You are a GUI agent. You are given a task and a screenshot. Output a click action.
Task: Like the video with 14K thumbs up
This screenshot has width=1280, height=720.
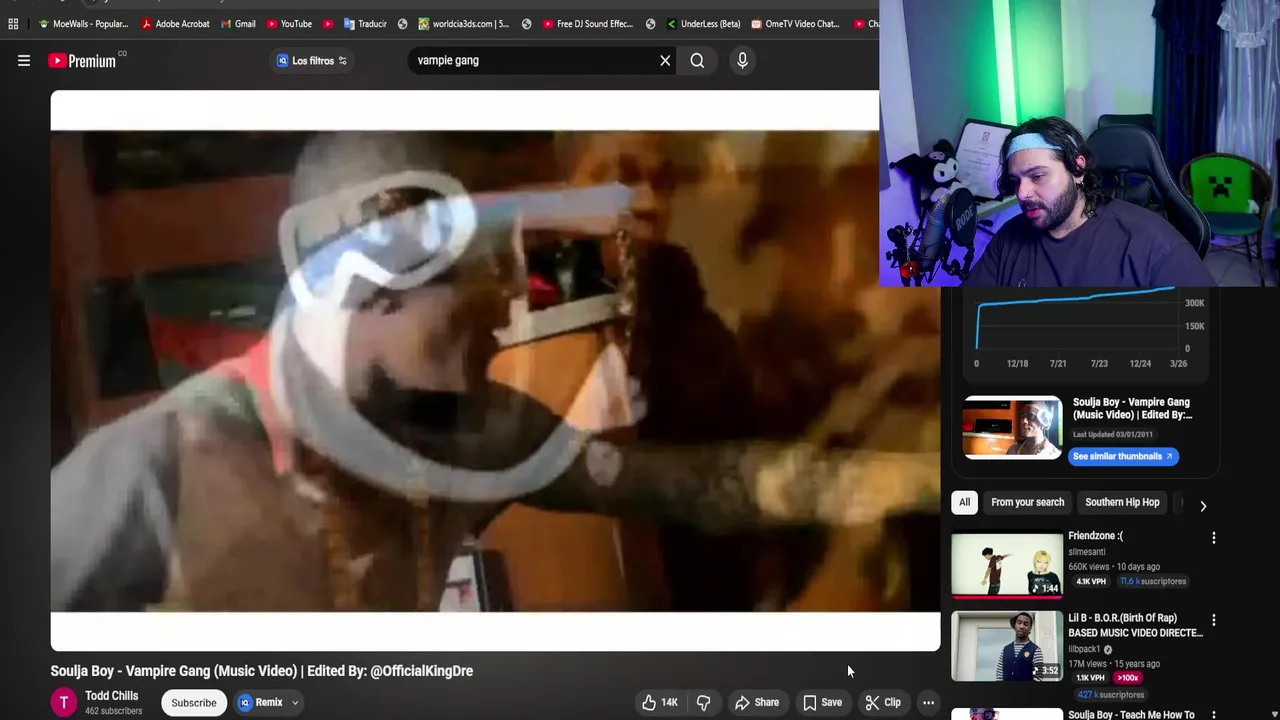pyautogui.click(x=661, y=702)
